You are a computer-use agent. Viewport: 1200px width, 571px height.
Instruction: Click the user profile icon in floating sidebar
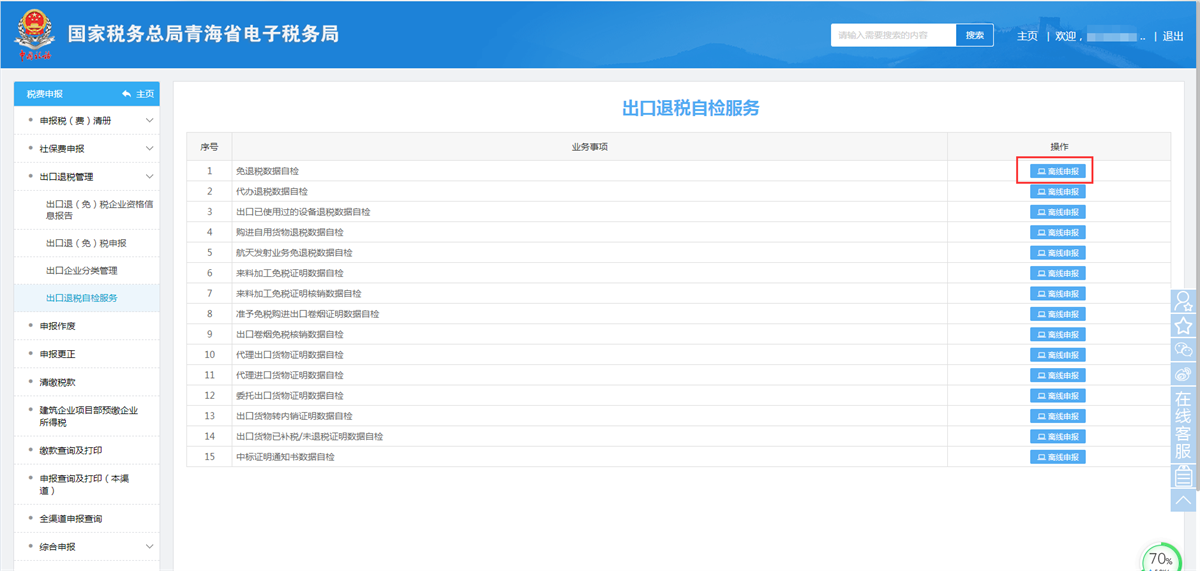[x=1184, y=301]
